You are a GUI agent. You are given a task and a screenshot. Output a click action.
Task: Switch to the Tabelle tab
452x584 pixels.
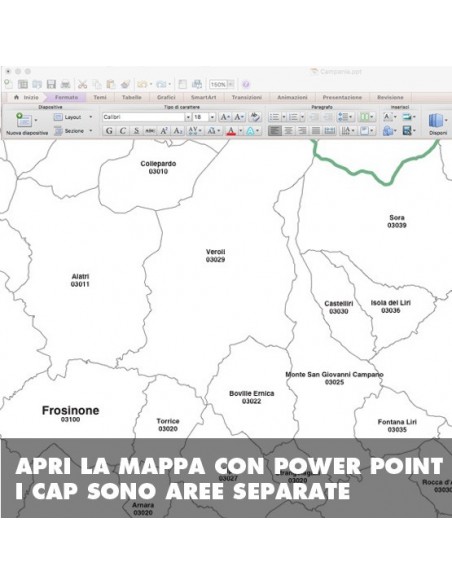[131, 97]
